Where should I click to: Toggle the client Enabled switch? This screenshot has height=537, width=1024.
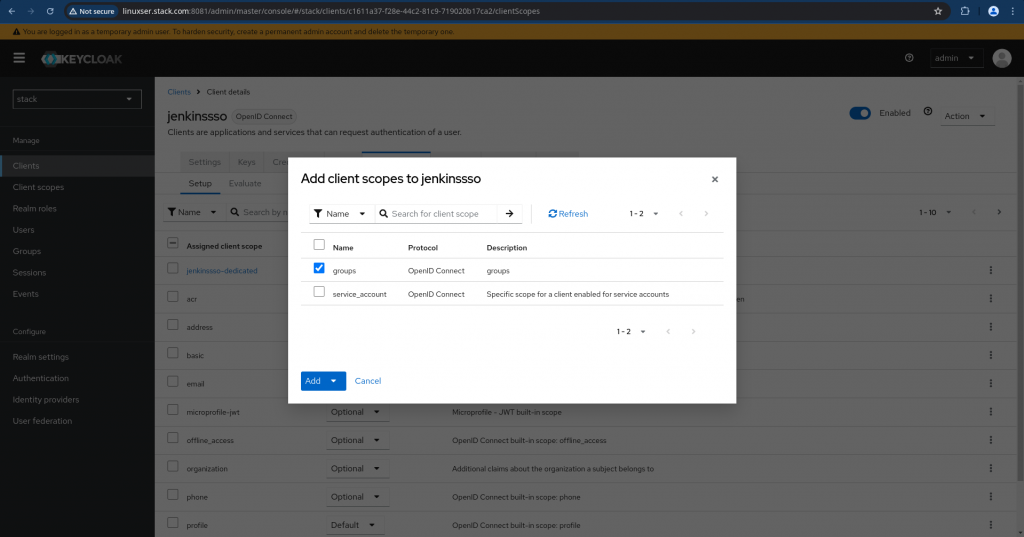coord(860,113)
